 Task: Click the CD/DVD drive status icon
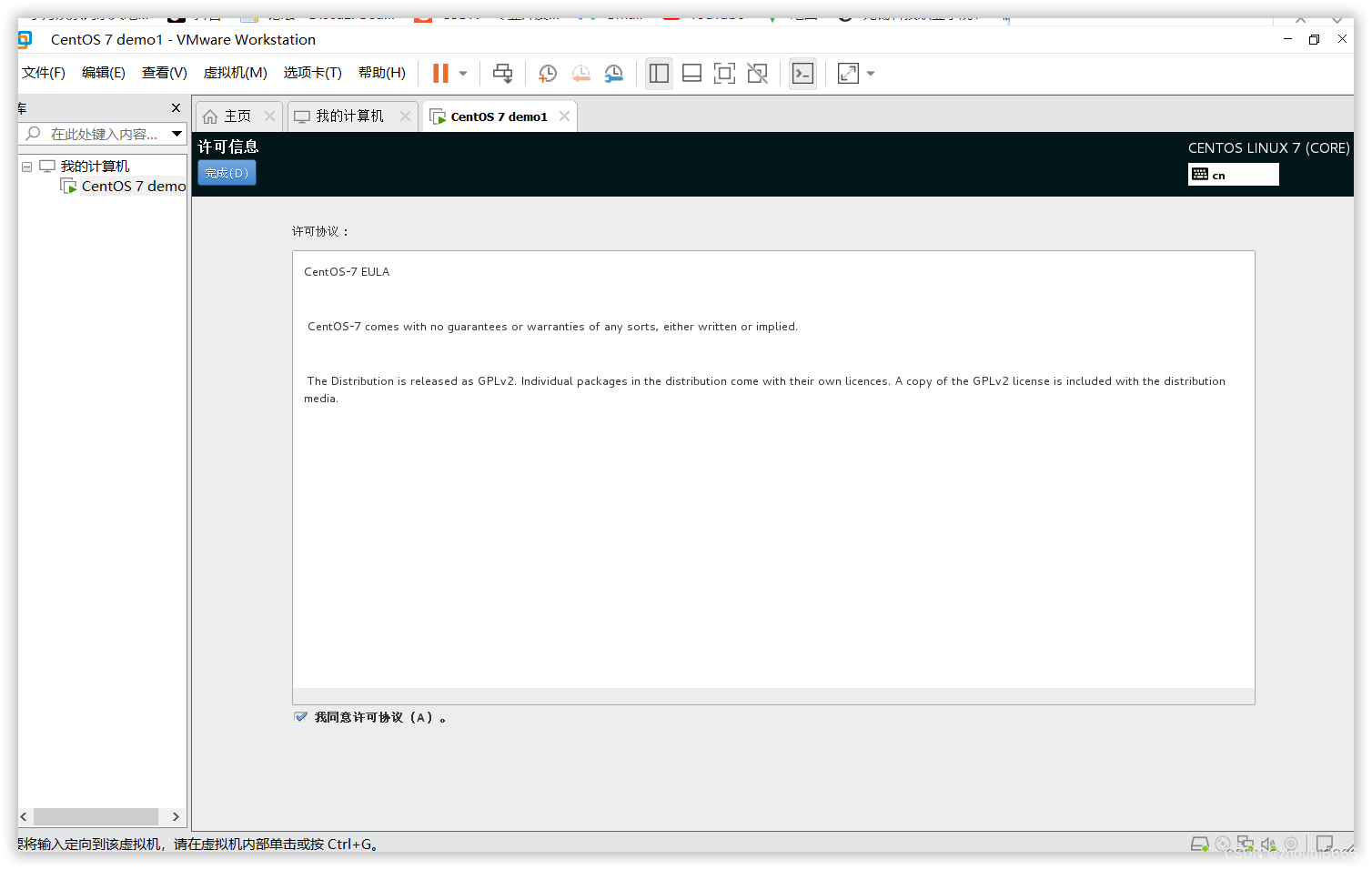[x=1223, y=845]
